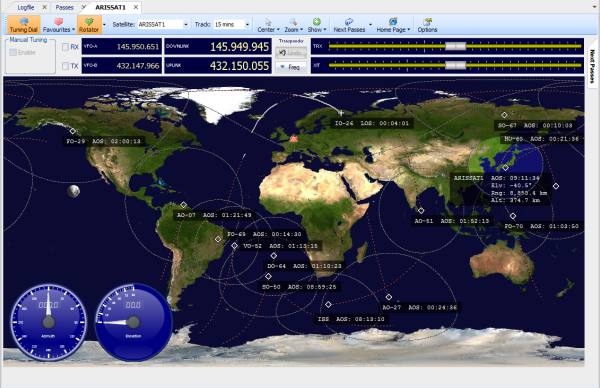Select the DO-64 satellite diamond marker

click(x=274, y=256)
